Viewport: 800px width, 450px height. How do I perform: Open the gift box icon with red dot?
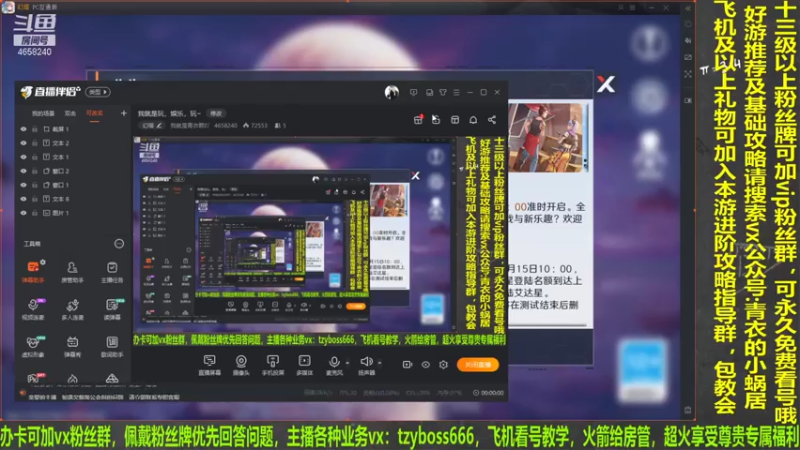tap(418, 119)
